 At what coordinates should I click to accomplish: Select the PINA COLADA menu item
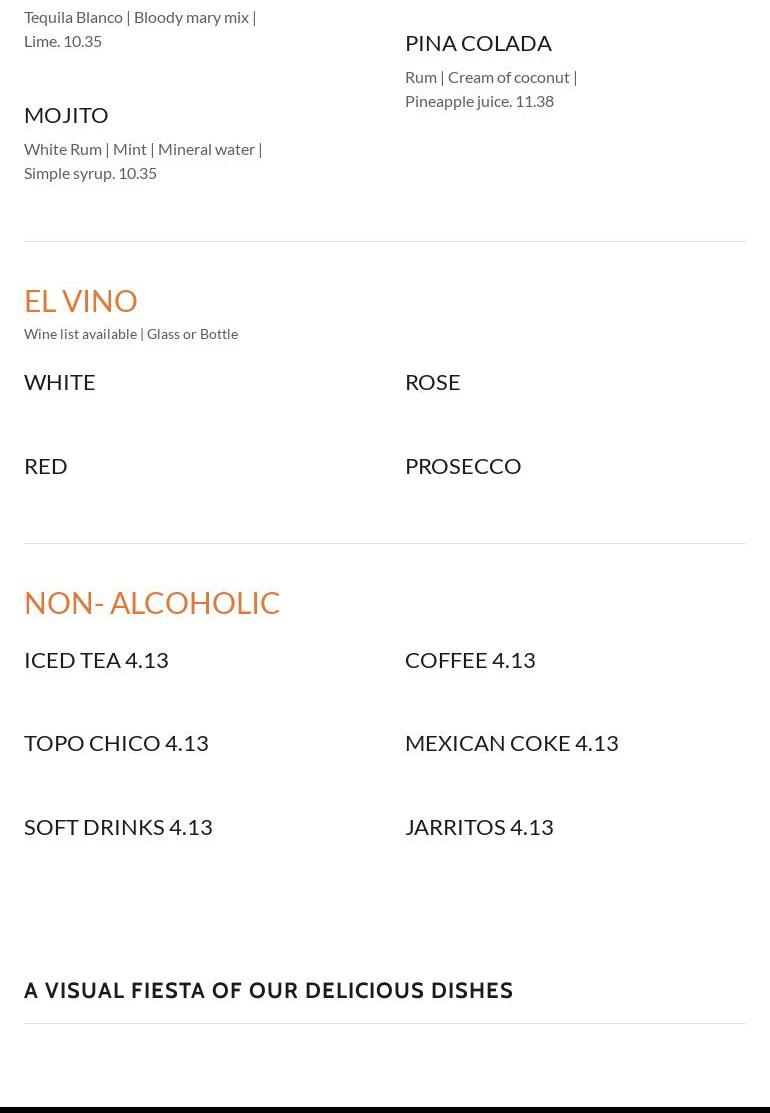478,43
